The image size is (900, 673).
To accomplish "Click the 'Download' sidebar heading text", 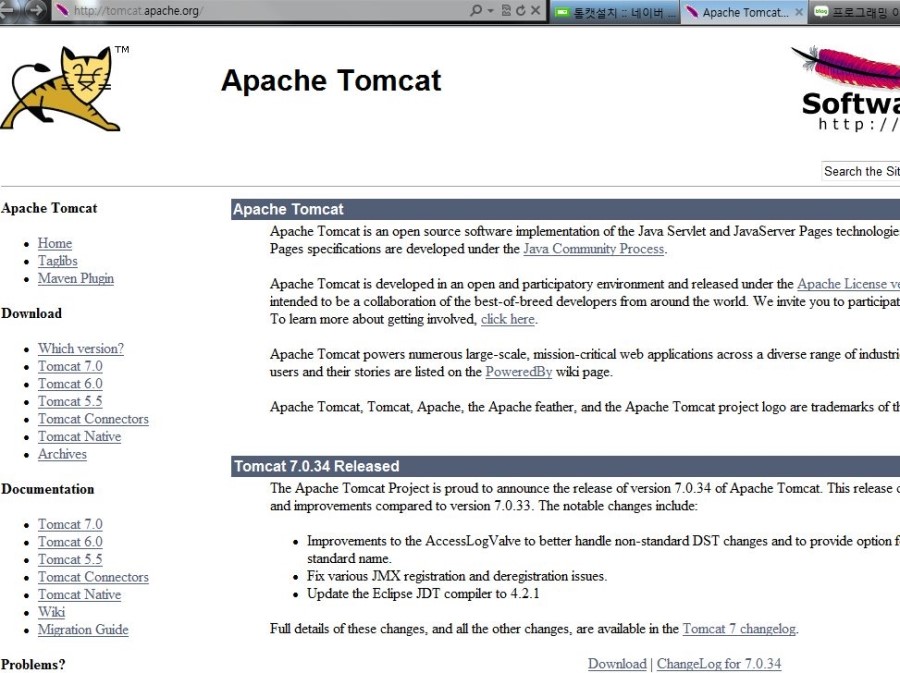I will [32, 314].
